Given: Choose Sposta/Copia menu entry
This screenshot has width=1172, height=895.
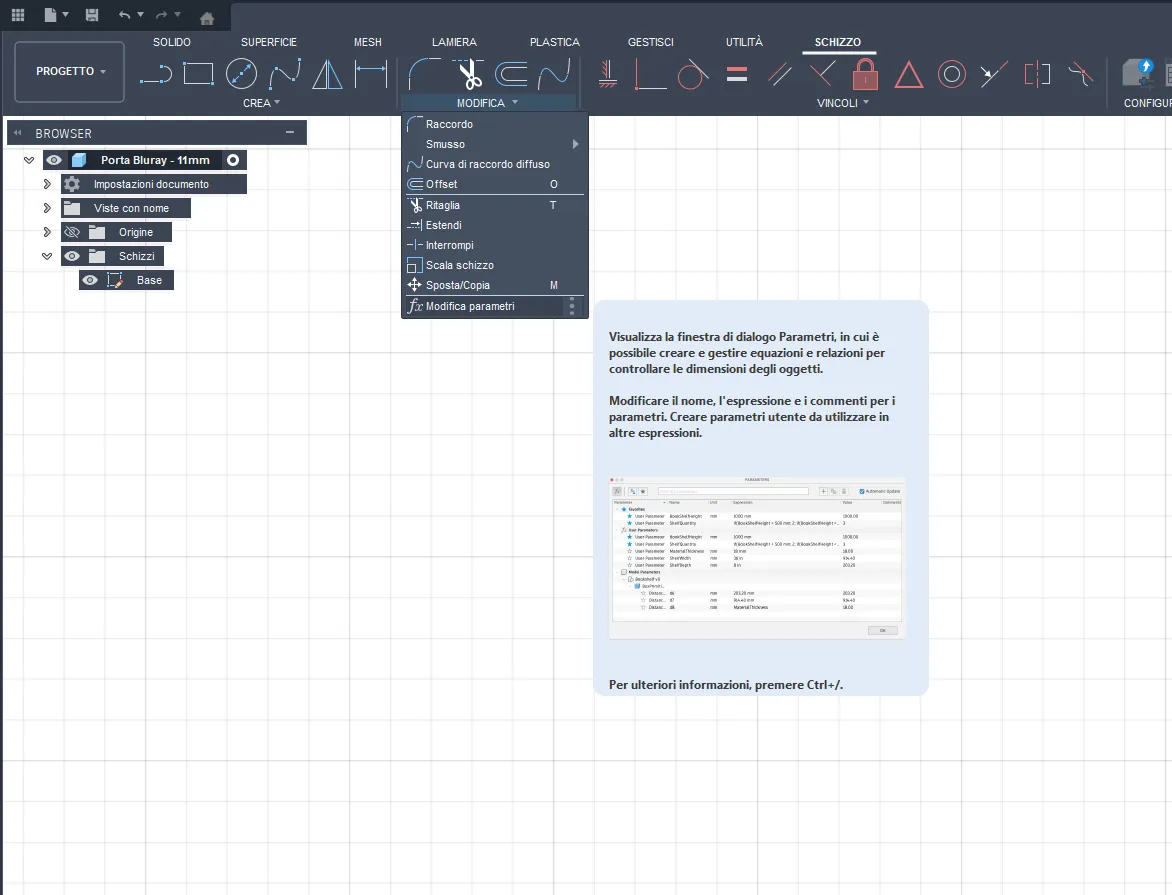Looking at the screenshot, I should point(494,285).
